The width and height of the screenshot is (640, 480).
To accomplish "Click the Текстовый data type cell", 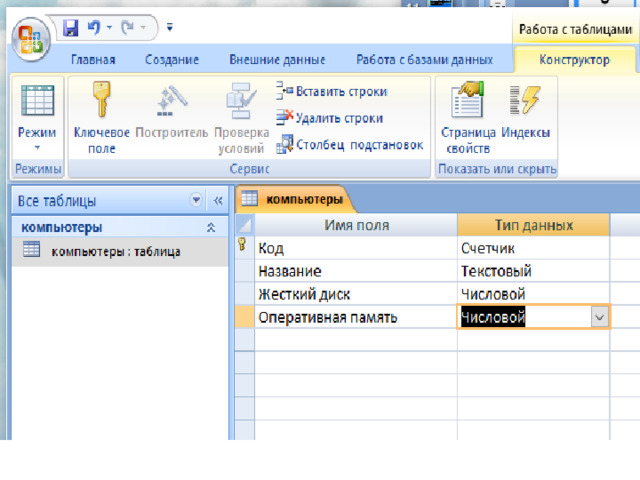I will point(533,271).
